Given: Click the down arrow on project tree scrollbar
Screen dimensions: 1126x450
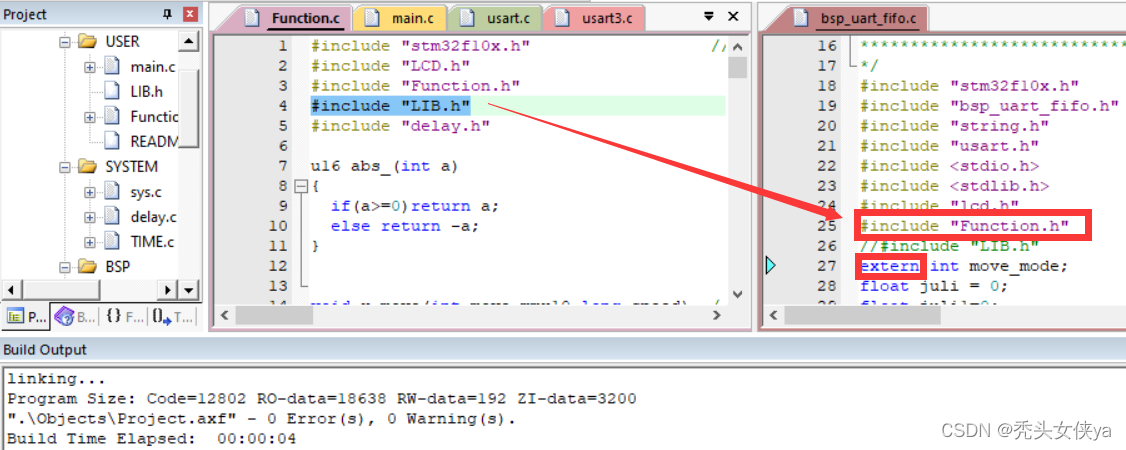Looking at the screenshot, I should (189, 290).
